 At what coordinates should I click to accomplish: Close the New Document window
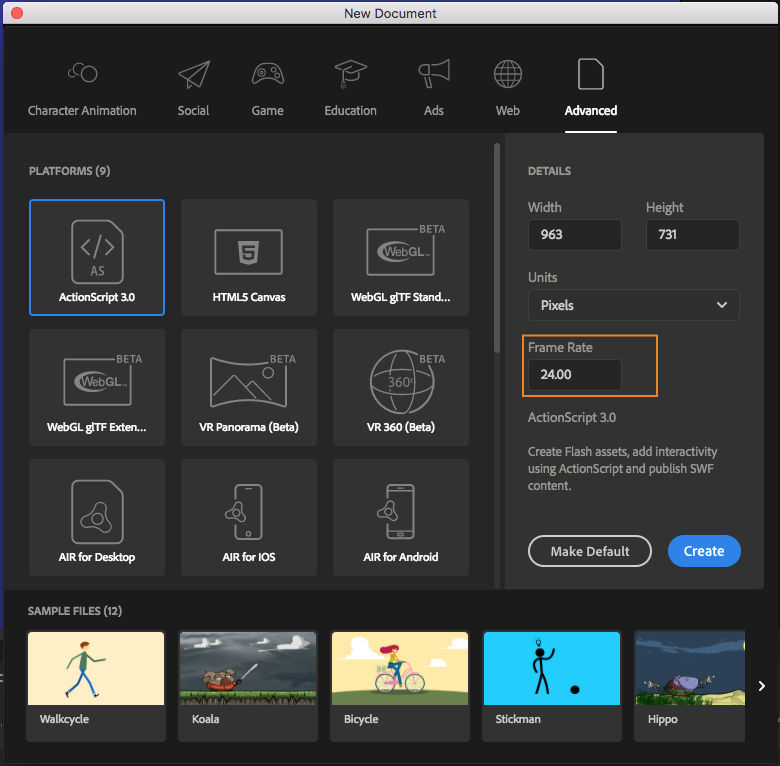pyautogui.click(x=17, y=13)
